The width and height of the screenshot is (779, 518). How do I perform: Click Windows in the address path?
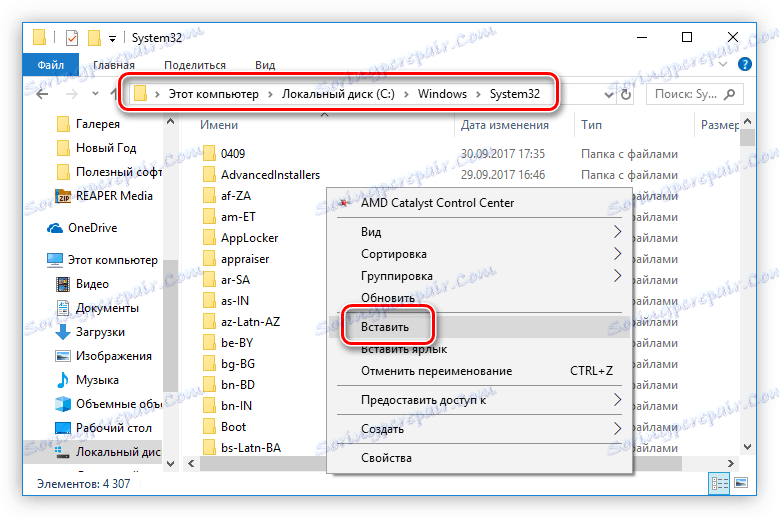click(x=442, y=94)
